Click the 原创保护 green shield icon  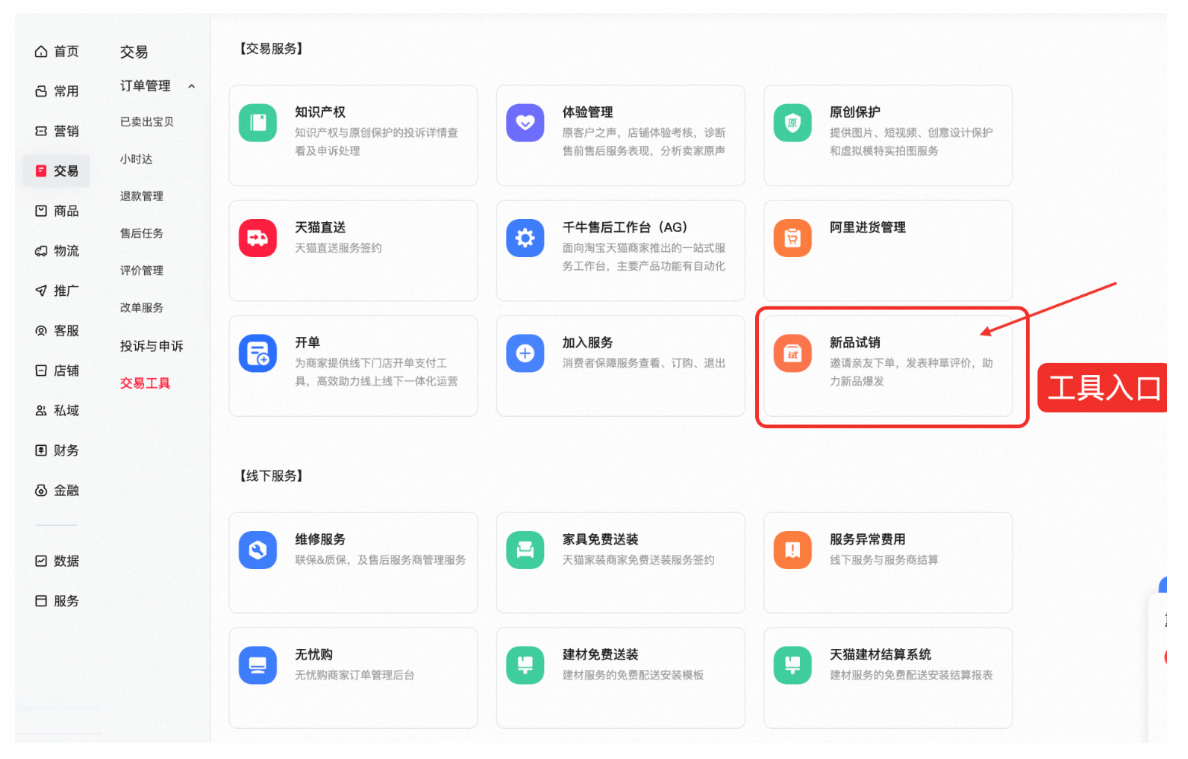point(793,123)
